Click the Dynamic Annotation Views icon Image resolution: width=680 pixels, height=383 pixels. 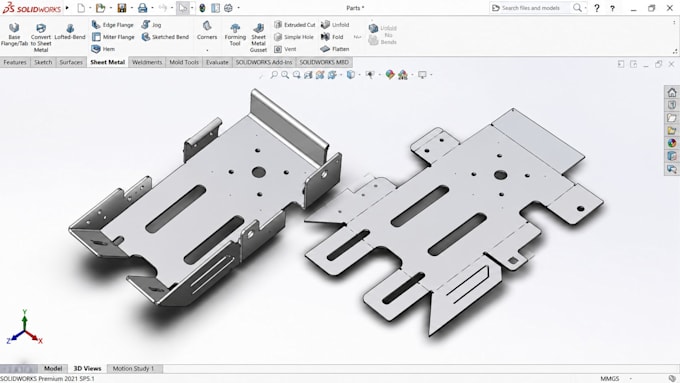pos(320,75)
